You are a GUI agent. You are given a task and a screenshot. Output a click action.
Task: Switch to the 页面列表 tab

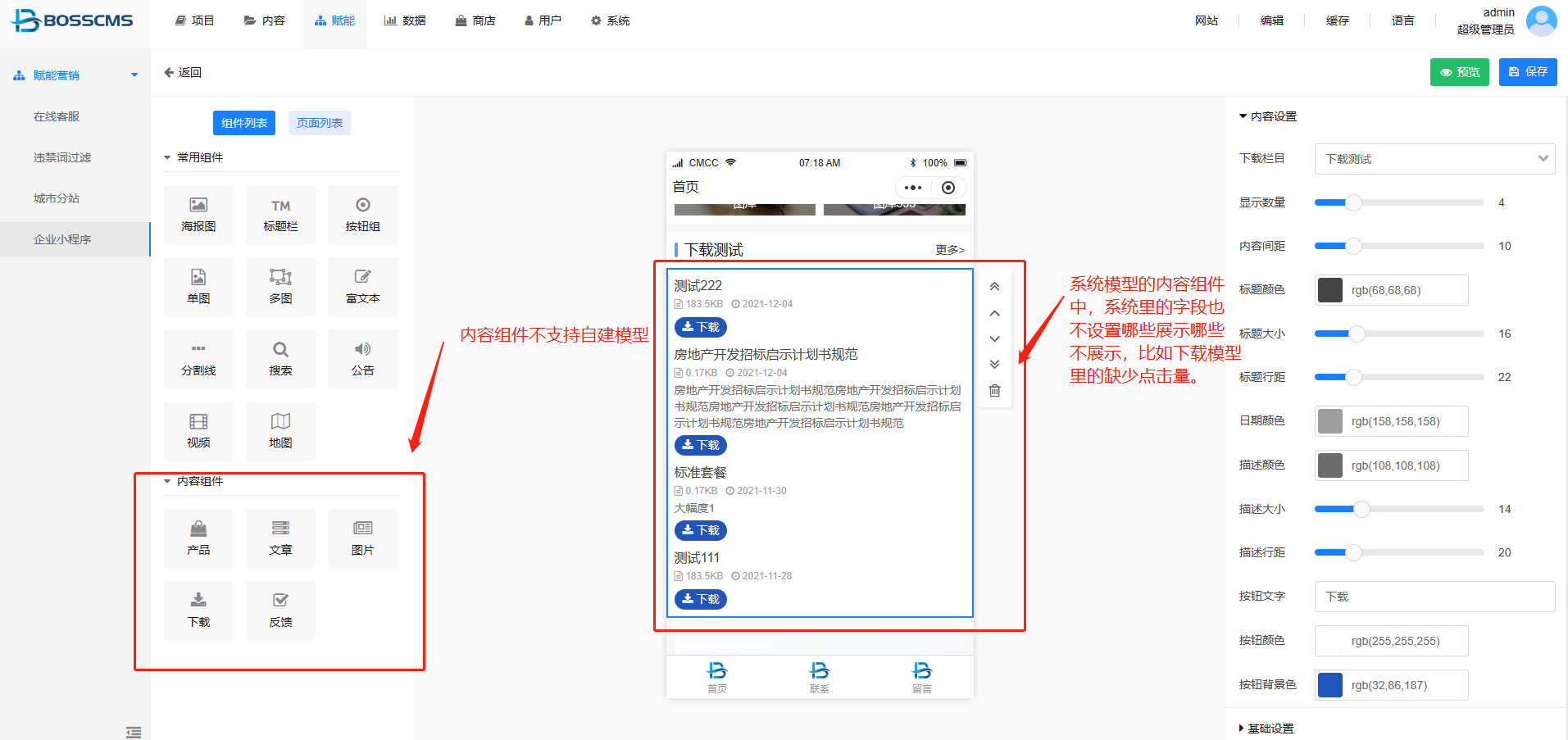[320, 123]
